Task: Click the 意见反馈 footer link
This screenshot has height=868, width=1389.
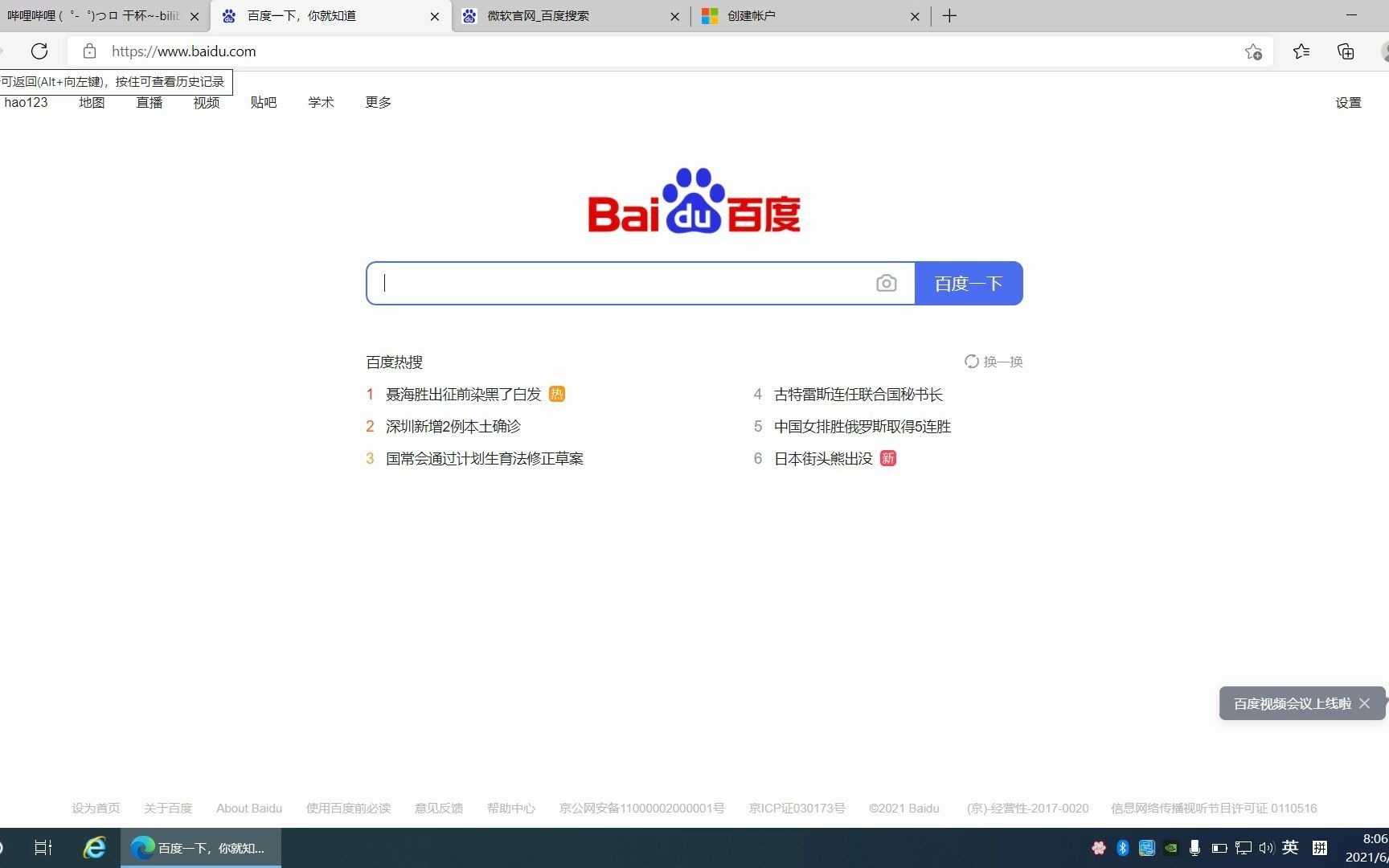Action: click(439, 808)
